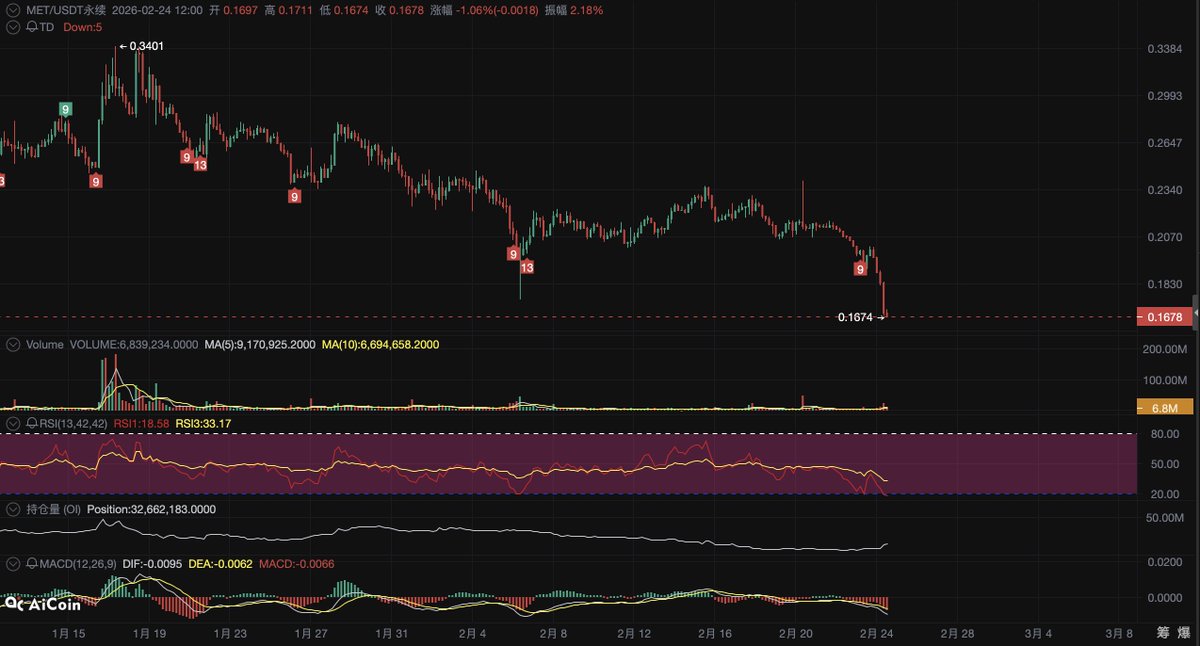The width and height of the screenshot is (1200, 646).
Task: Click the orange 6.8M volume tag
Action: point(1165,407)
